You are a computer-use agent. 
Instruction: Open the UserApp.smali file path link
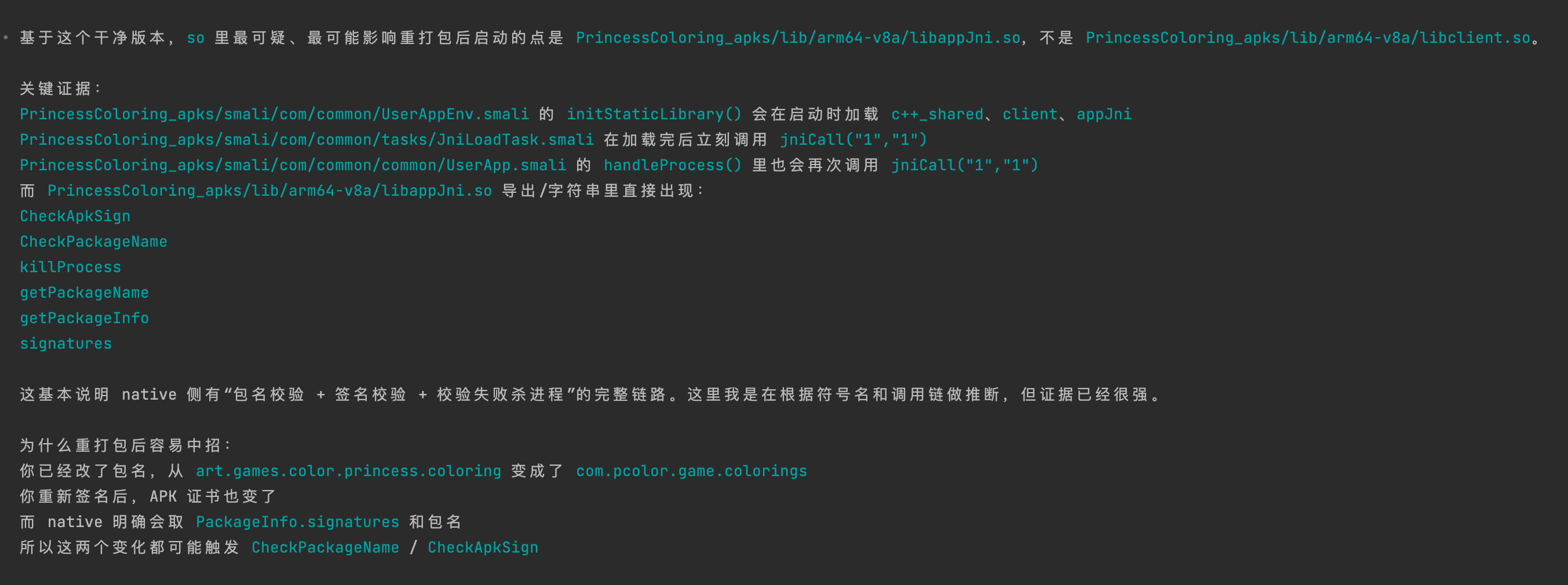[x=293, y=166]
